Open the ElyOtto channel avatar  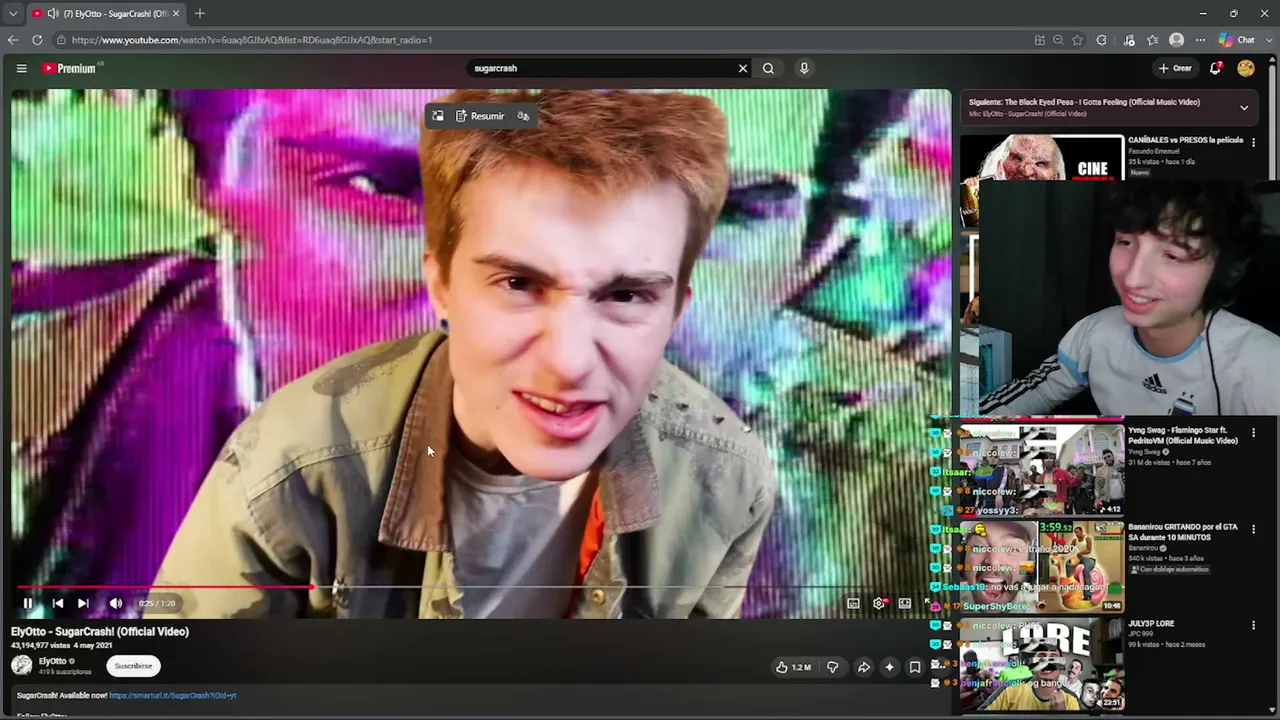pyautogui.click(x=22, y=665)
